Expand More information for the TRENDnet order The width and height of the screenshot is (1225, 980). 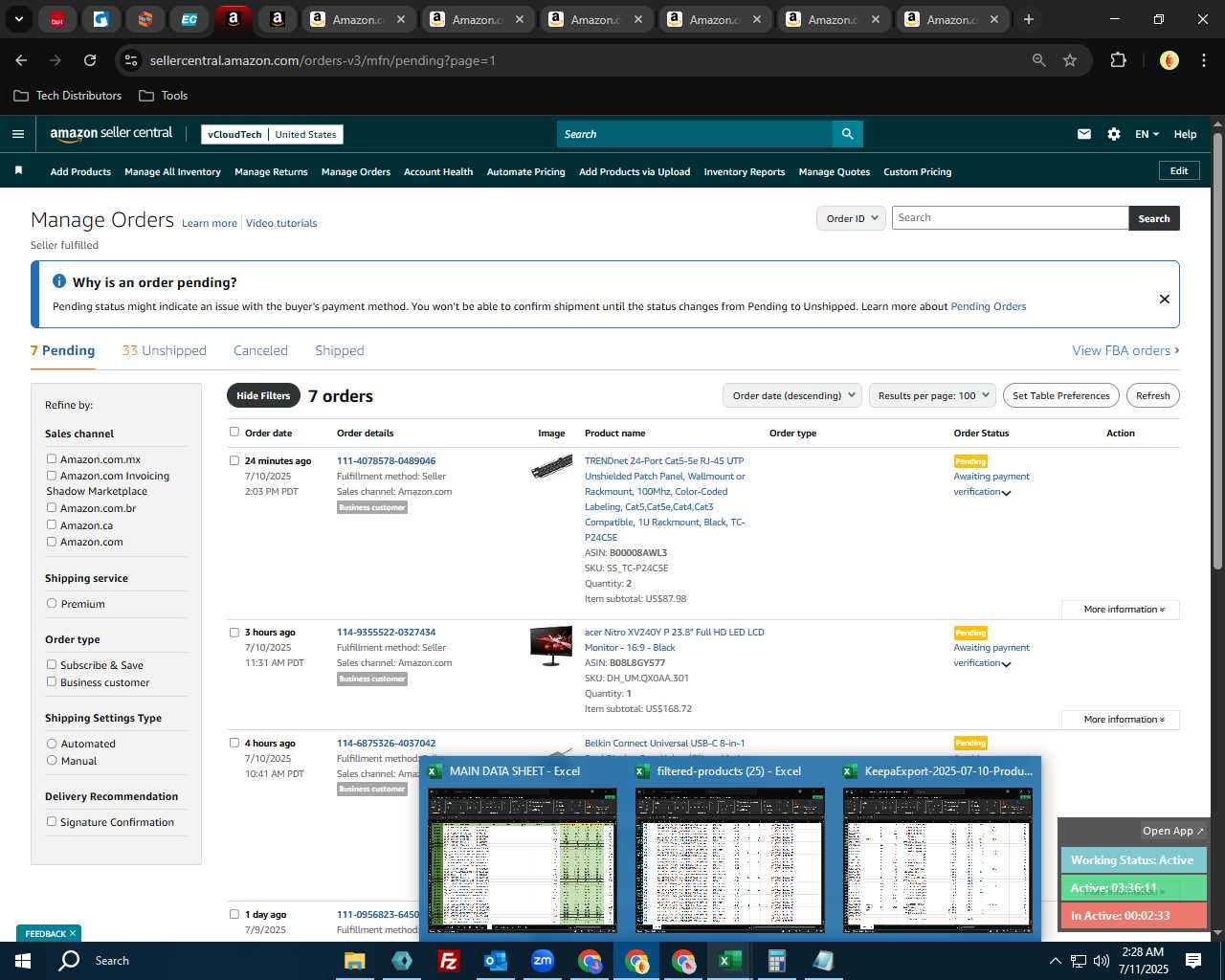(1121, 610)
